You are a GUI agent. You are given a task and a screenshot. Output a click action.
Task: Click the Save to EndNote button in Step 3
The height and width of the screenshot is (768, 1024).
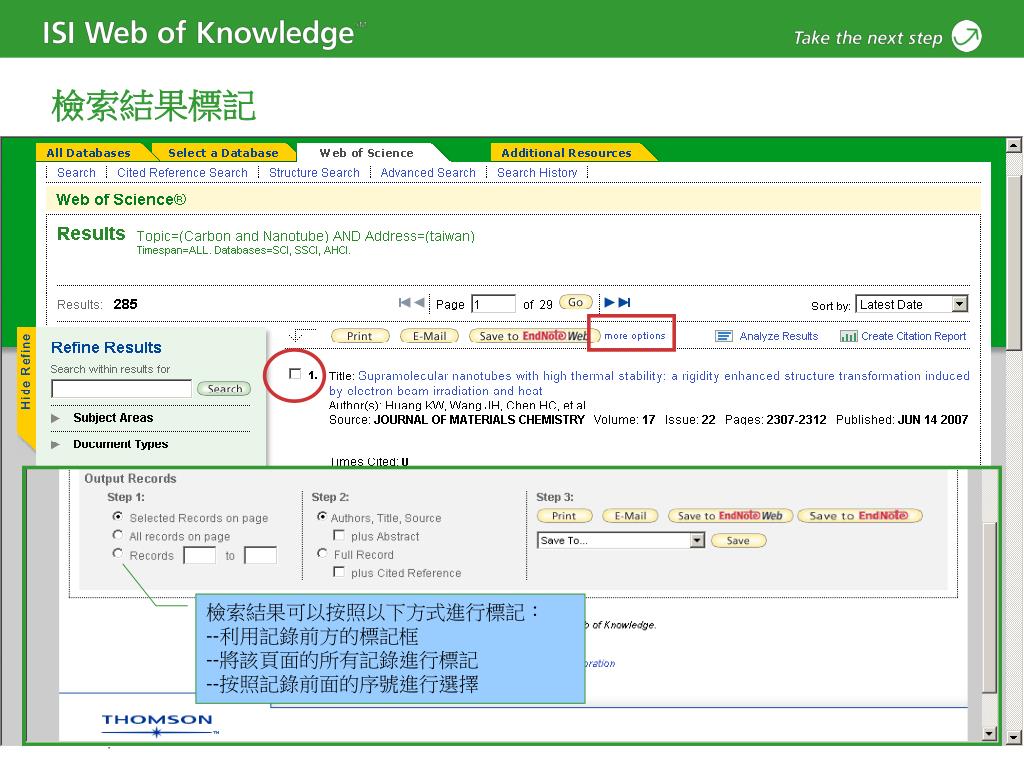coord(860,516)
